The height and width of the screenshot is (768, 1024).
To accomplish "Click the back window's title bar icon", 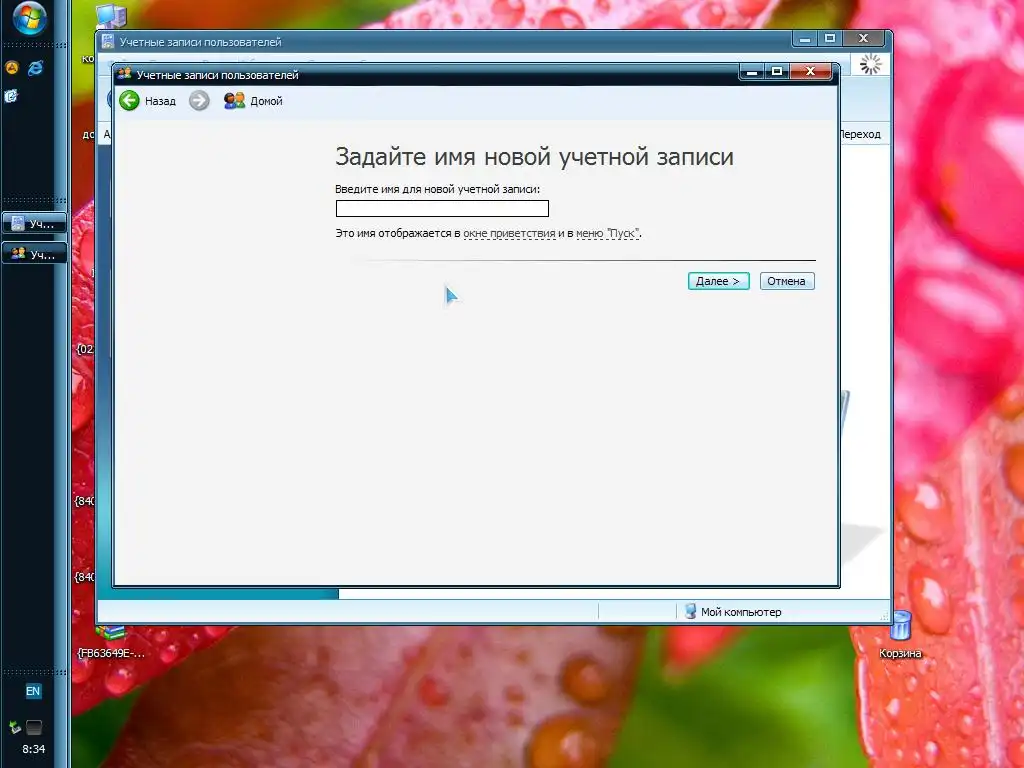I will pos(108,41).
